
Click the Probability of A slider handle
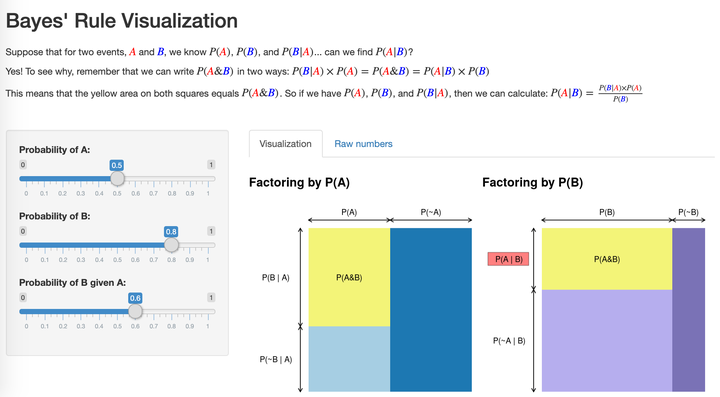pyautogui.click(x=117, y=179)
